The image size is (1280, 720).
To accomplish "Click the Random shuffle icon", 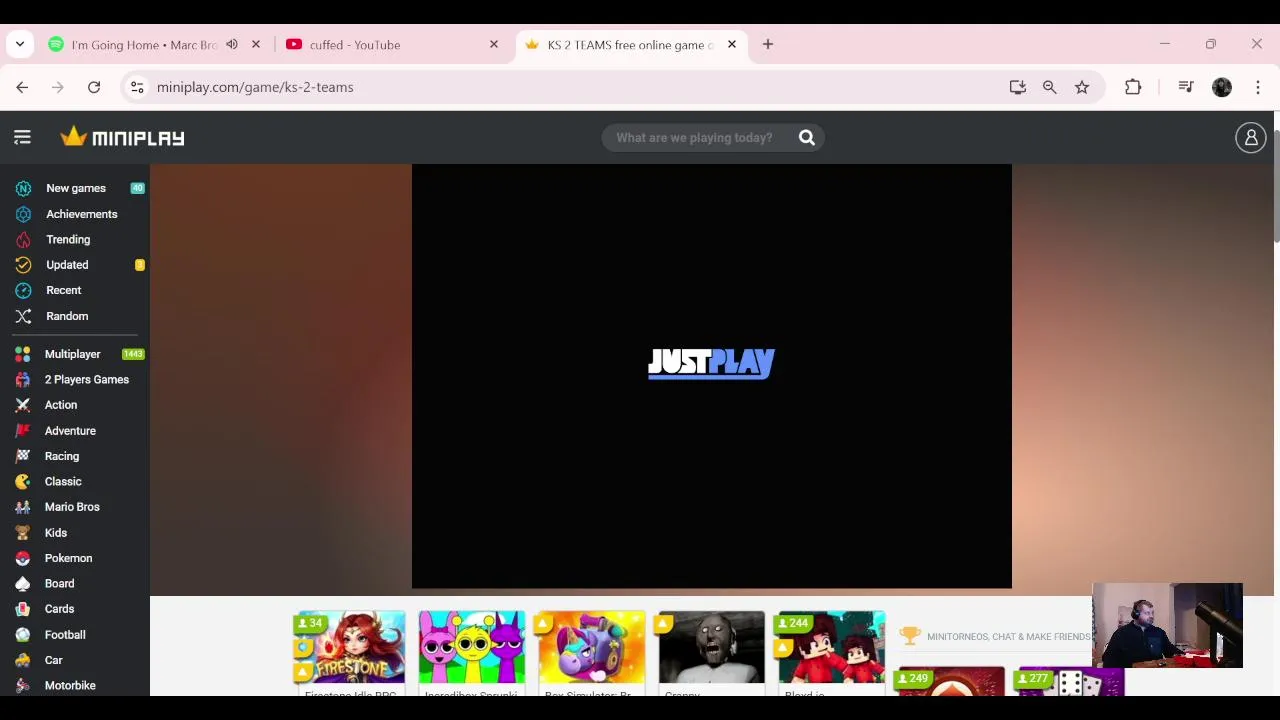I will click(x=23, y=316).
